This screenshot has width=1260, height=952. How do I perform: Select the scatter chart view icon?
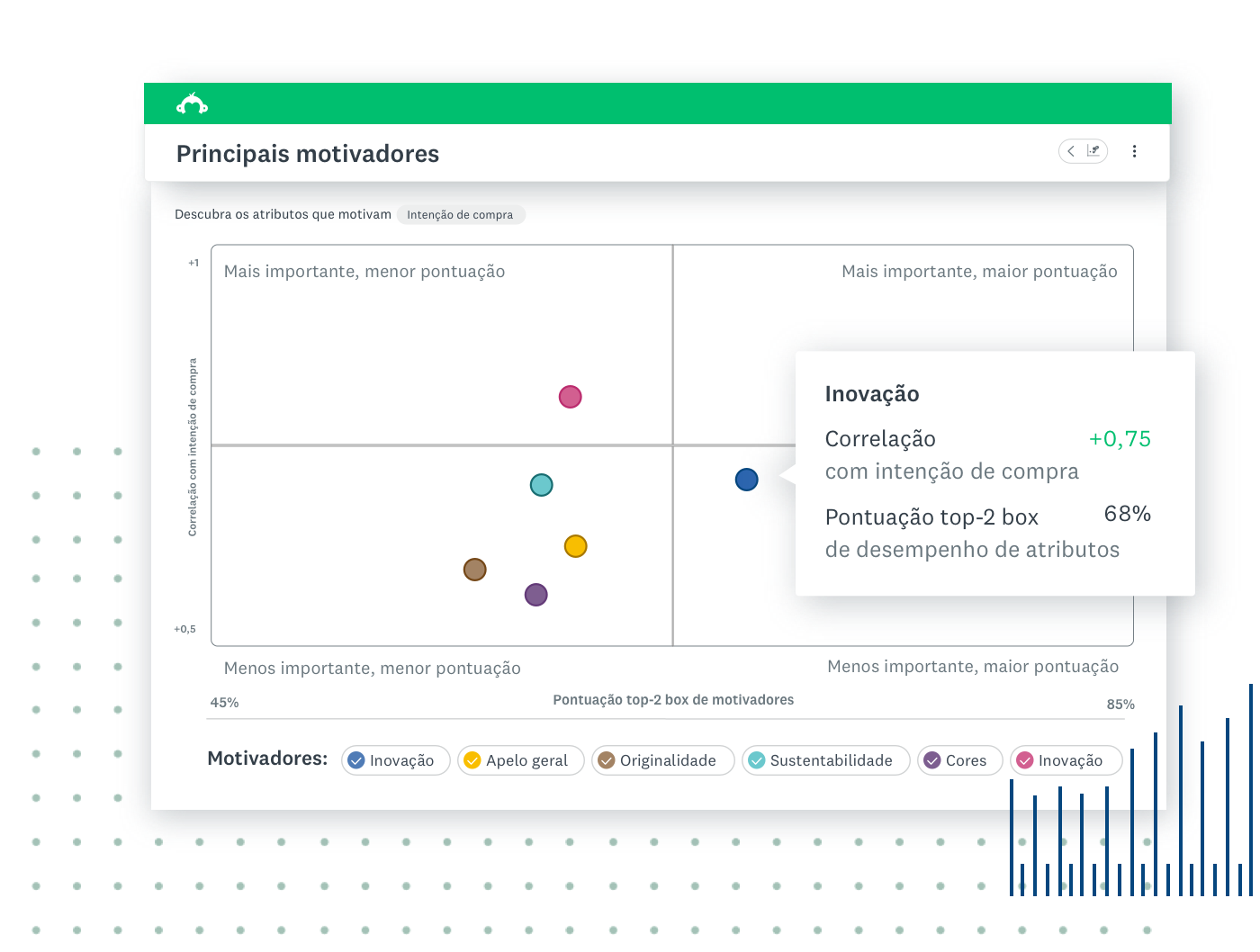(1094, 151)
